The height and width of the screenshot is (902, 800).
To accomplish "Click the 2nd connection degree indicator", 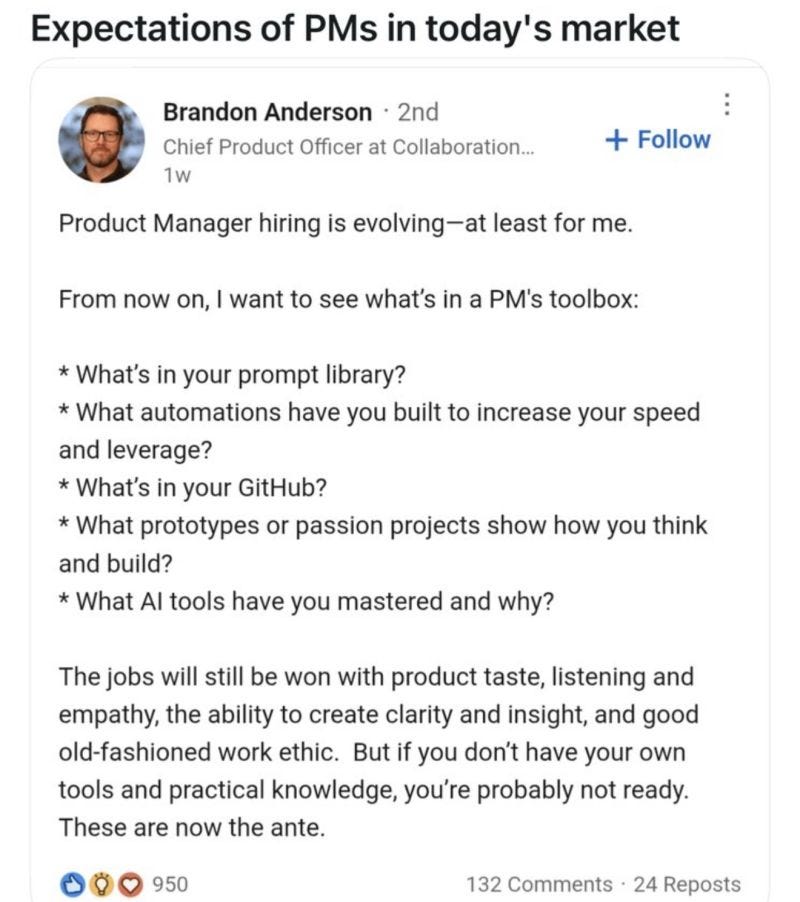I will pos(420,112).
